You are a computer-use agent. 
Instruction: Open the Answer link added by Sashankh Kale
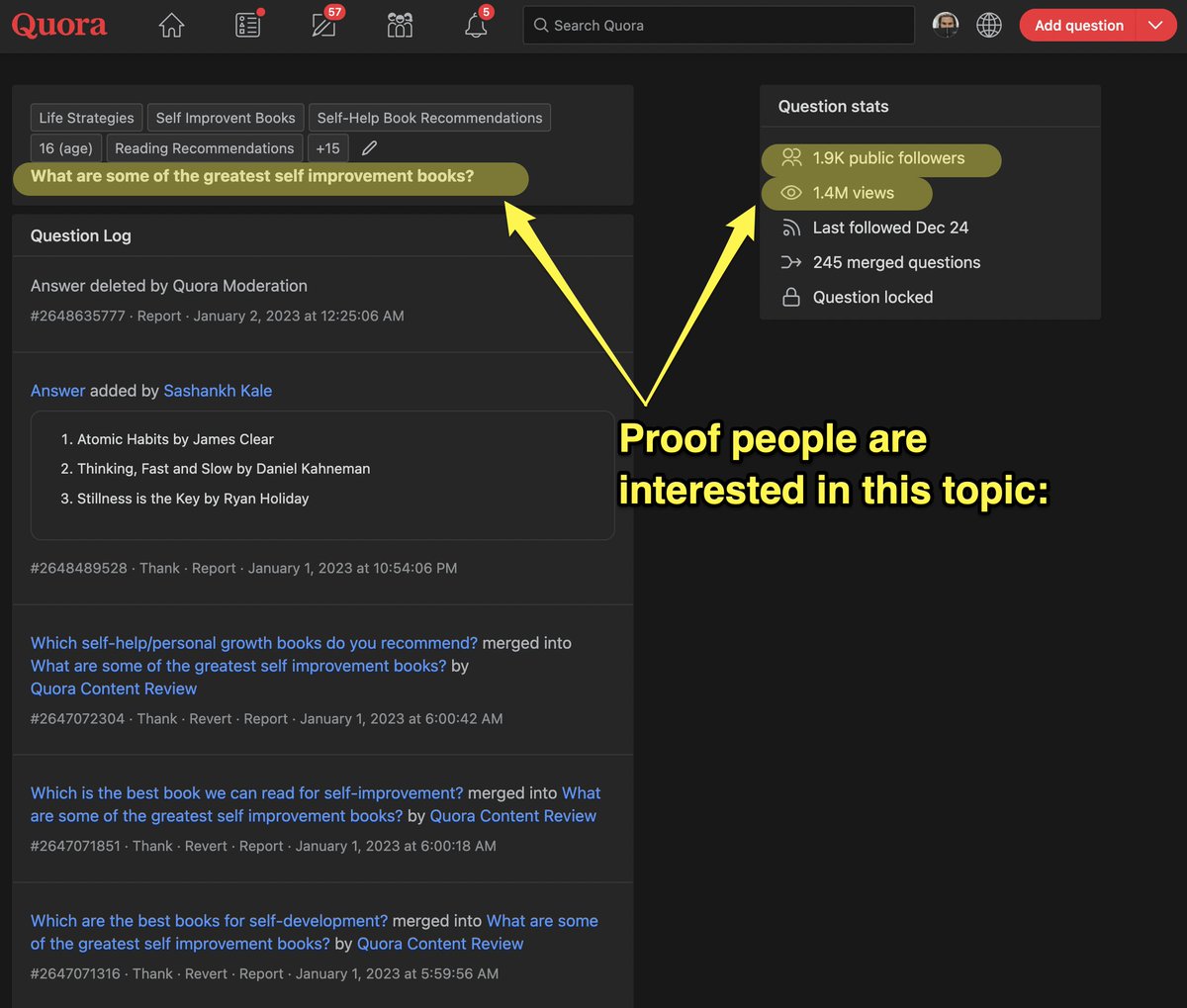pos(57,391)
